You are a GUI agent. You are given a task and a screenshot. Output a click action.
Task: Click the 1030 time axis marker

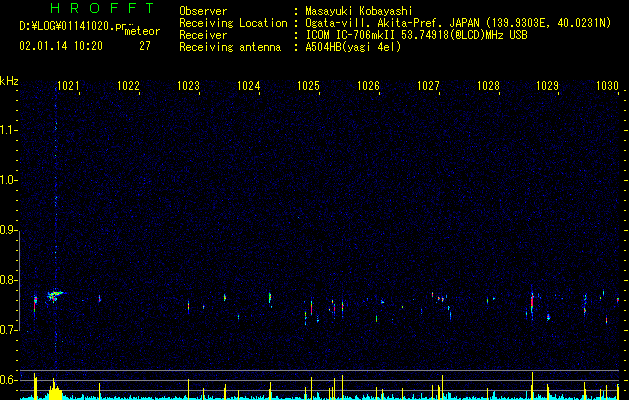607,86
